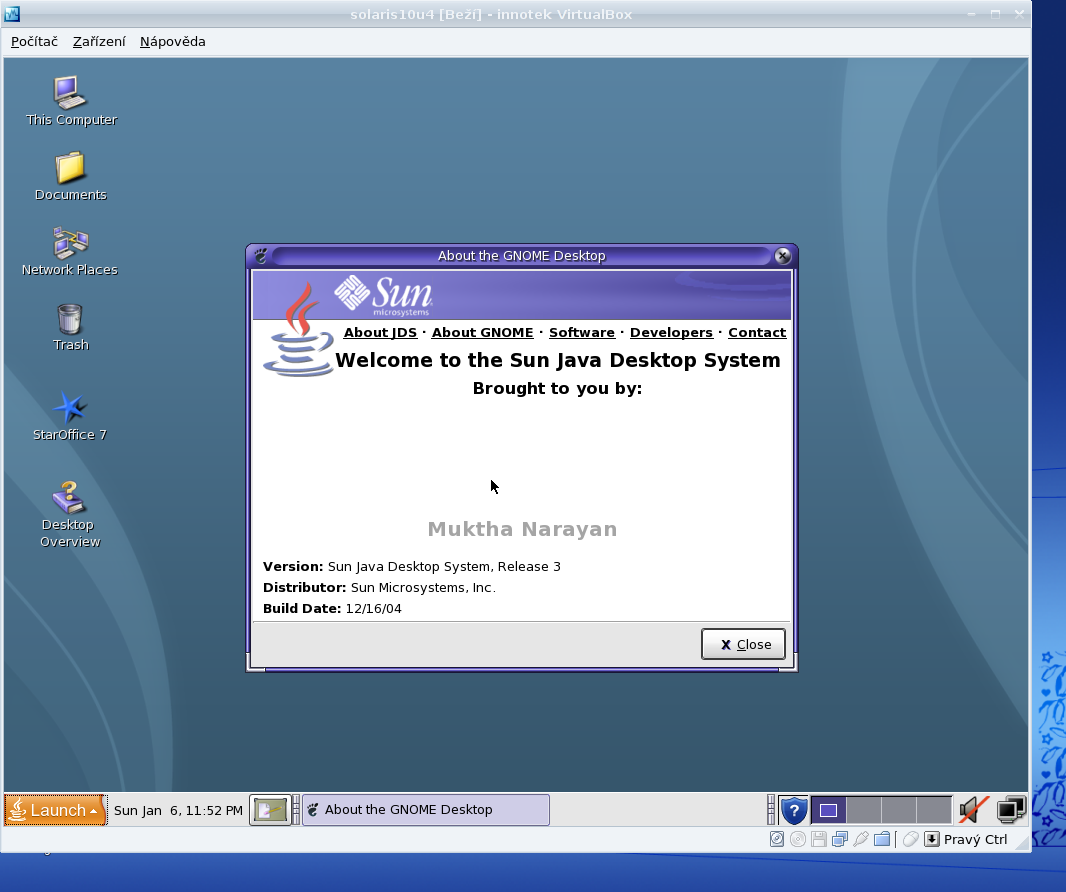Open the Software link
The image size is (1066, 892).
(582, 332)
